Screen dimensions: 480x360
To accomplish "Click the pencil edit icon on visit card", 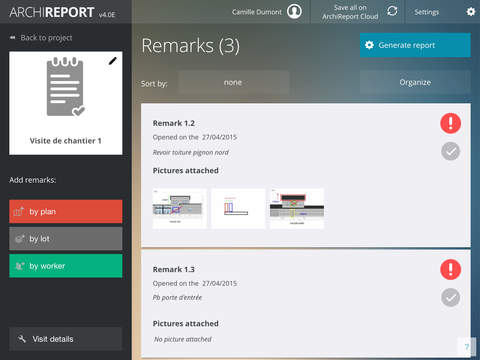I will 113,61.
